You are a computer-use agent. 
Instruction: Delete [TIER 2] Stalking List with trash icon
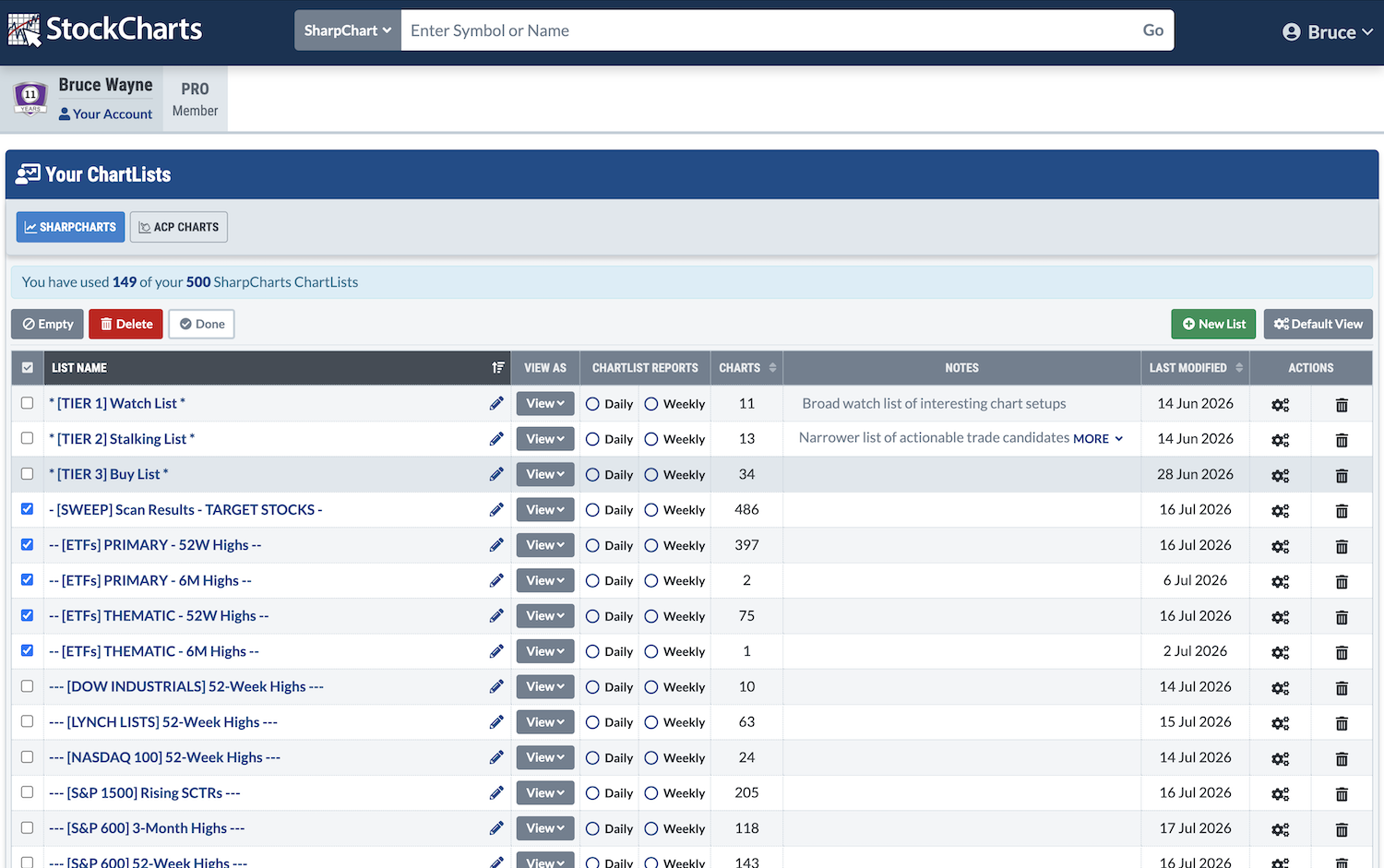pos(1342,440)
